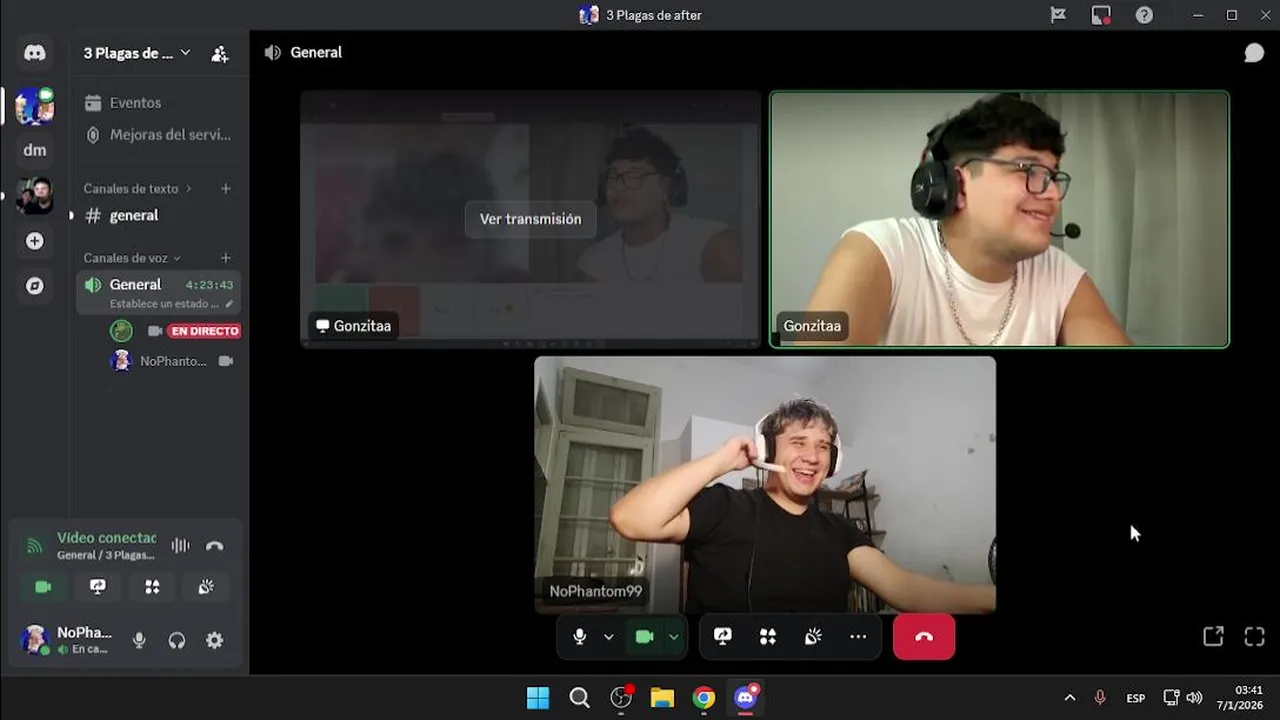Open Mejoras del servidor entry
Viewport: 1280px width, 720px height.
coord(157,134)
